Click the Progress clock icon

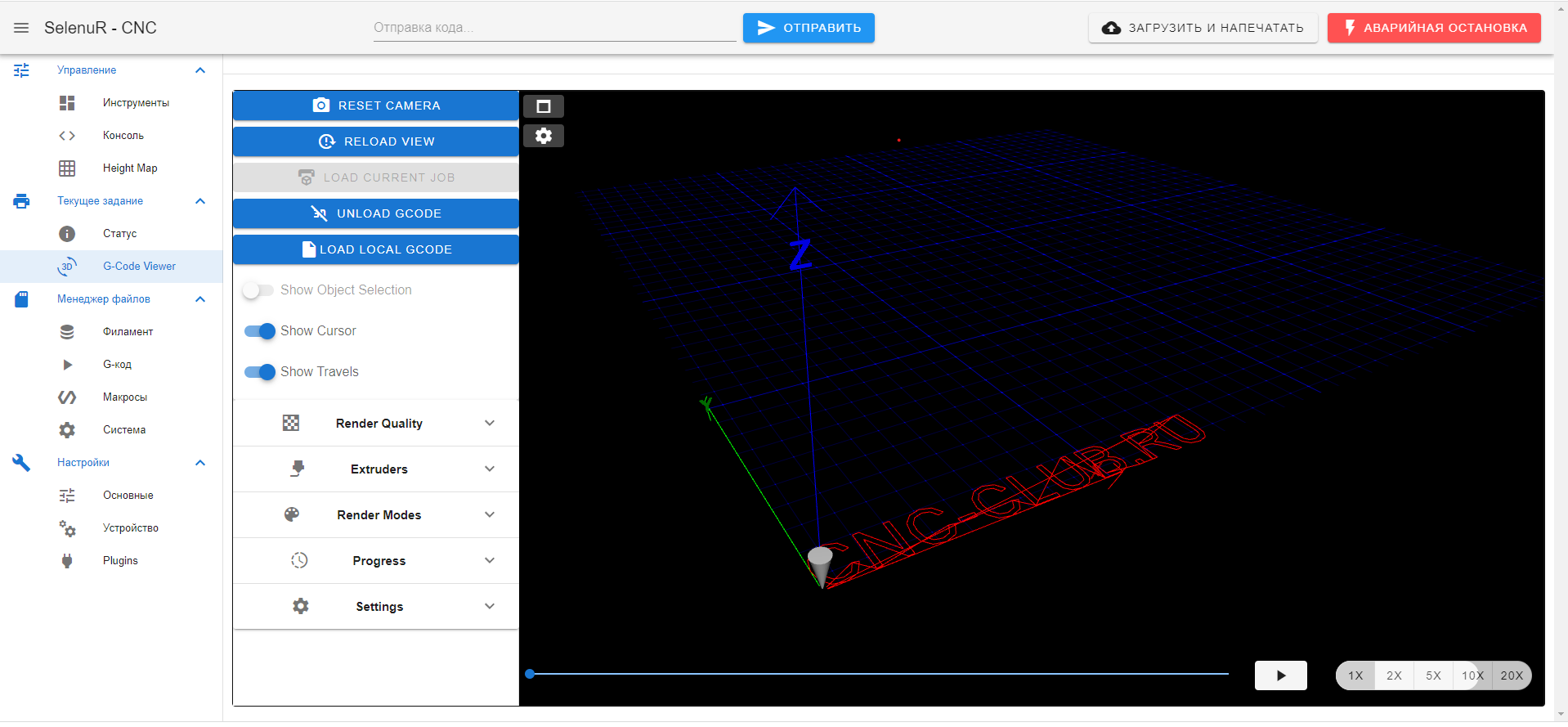click(x=299, y=560)
